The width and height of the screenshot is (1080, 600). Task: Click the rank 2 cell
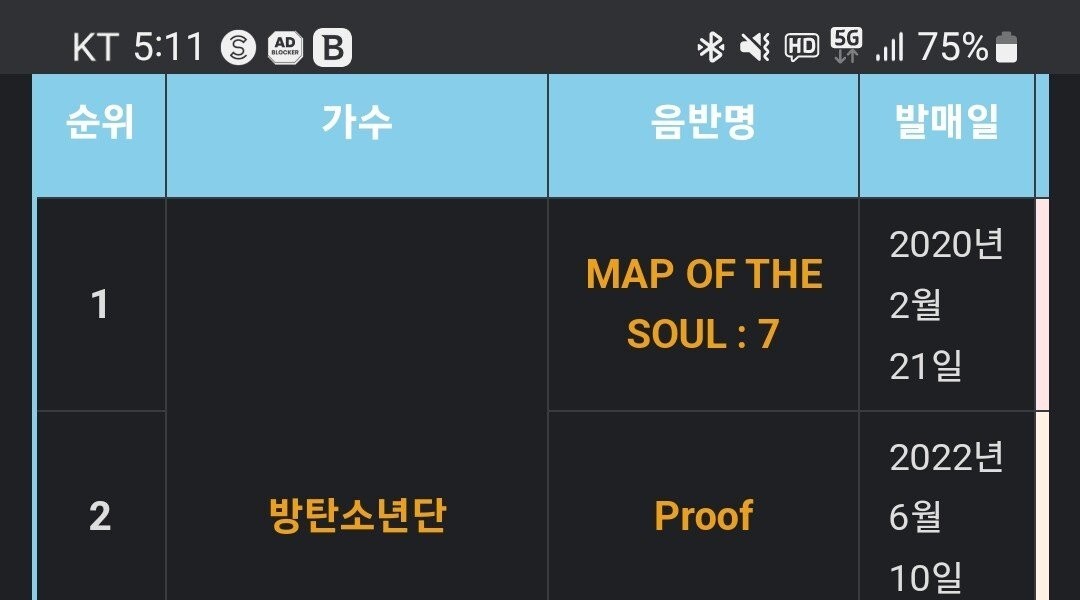coord(100,516)
